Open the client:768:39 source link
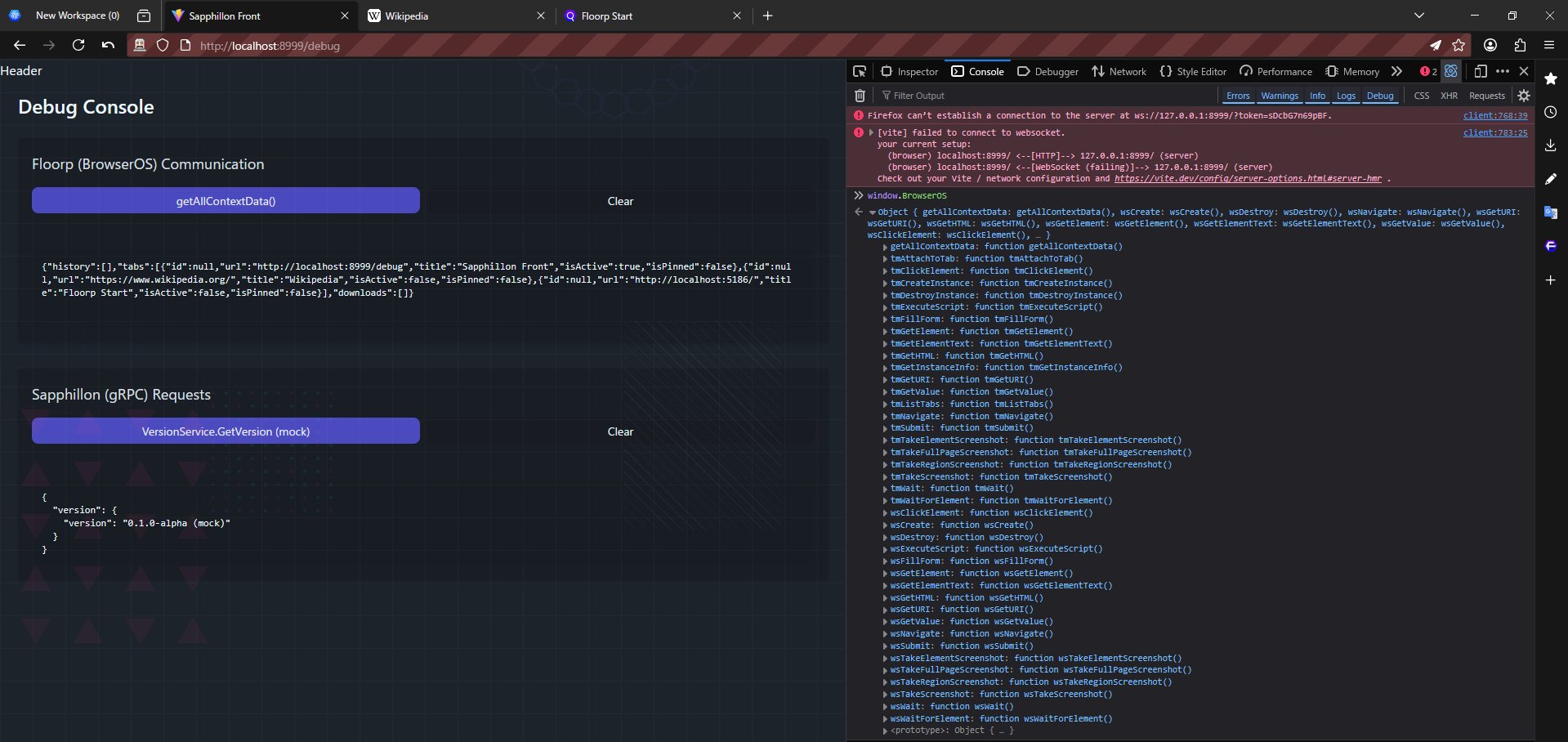The height and width of the screenshot is (742, 1568). [x=1494, y=115]
